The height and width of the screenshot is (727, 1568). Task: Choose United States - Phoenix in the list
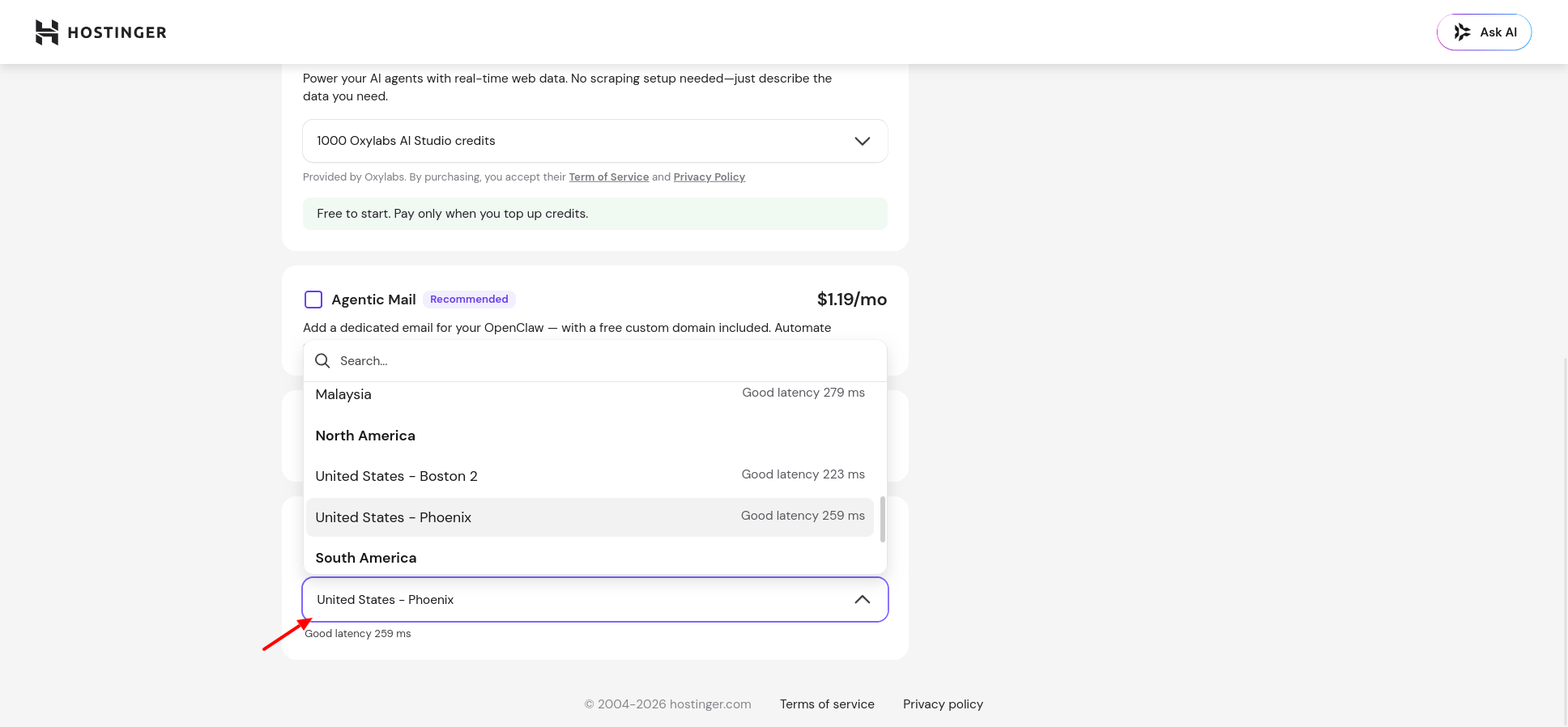point(590,517)
